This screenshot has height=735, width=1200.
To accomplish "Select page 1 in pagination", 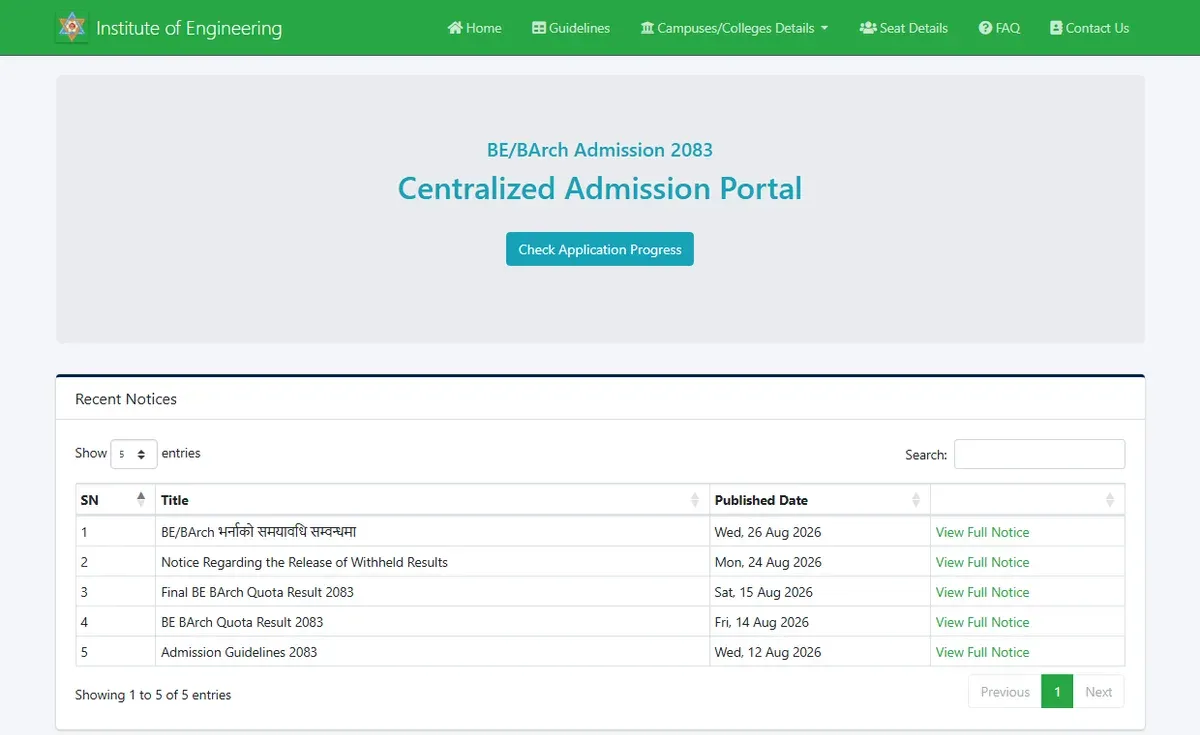I will point(1057,692).
